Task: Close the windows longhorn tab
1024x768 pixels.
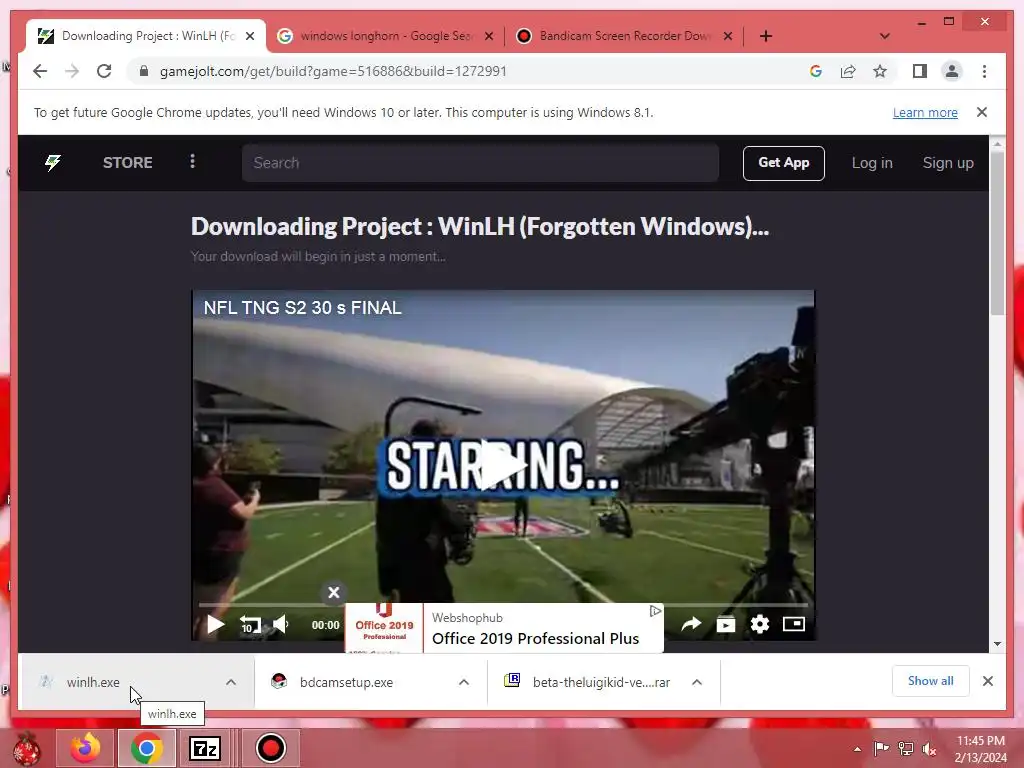Action: pyautogui.click(x=488, y=36)
